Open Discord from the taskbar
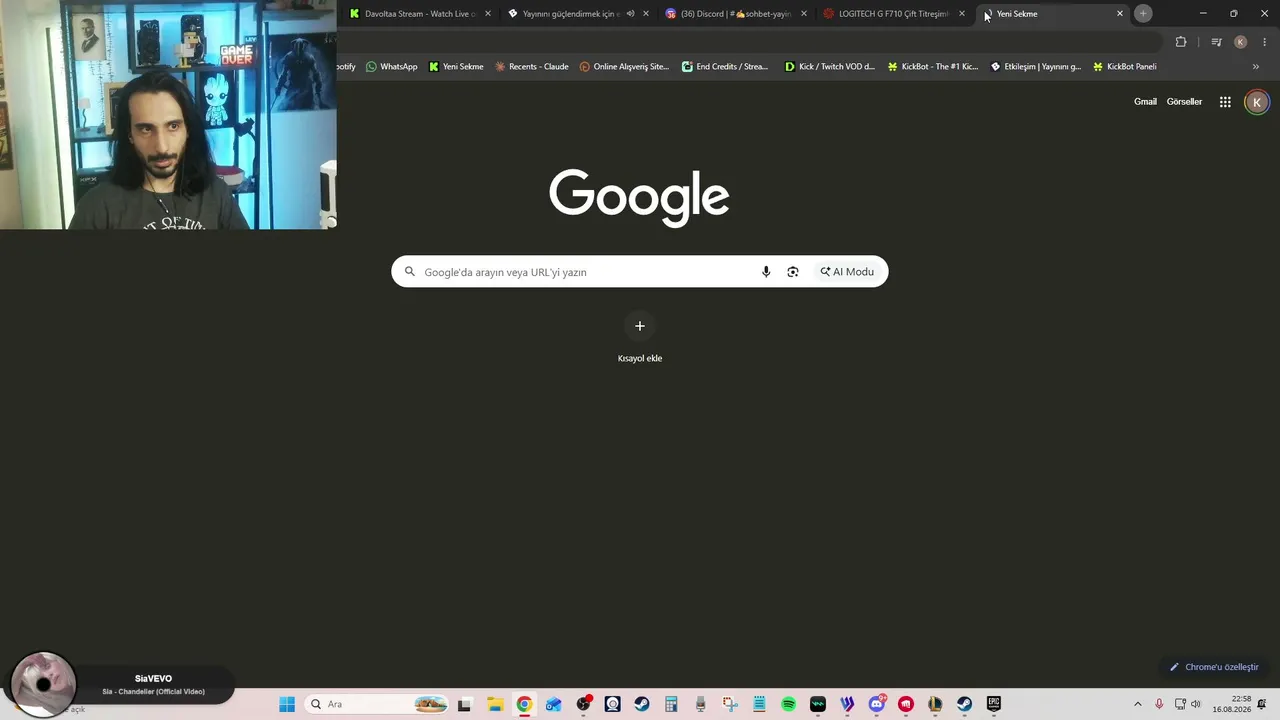 click(877, 704)
